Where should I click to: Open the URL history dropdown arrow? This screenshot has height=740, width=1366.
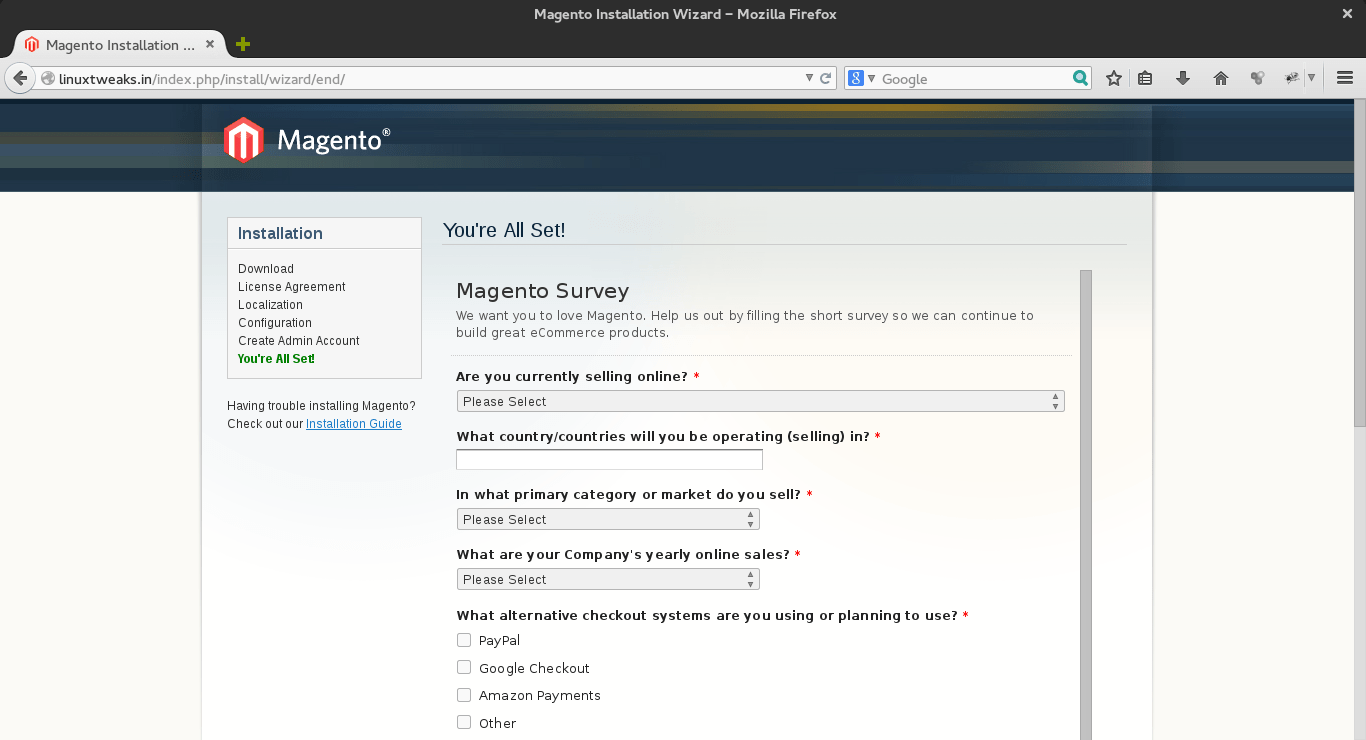(x=810, y=78)
